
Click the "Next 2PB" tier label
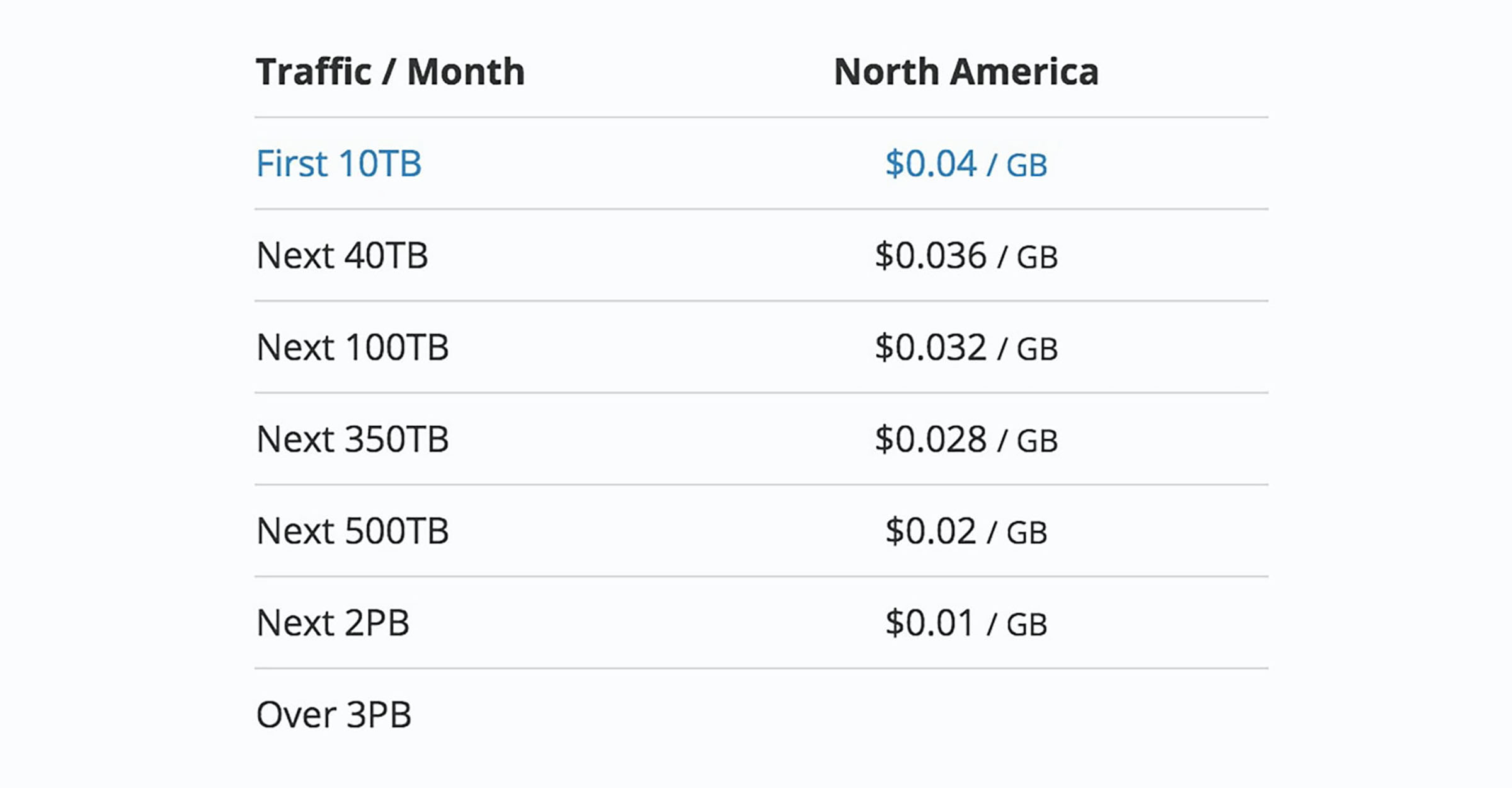click(x=333, y=623)
